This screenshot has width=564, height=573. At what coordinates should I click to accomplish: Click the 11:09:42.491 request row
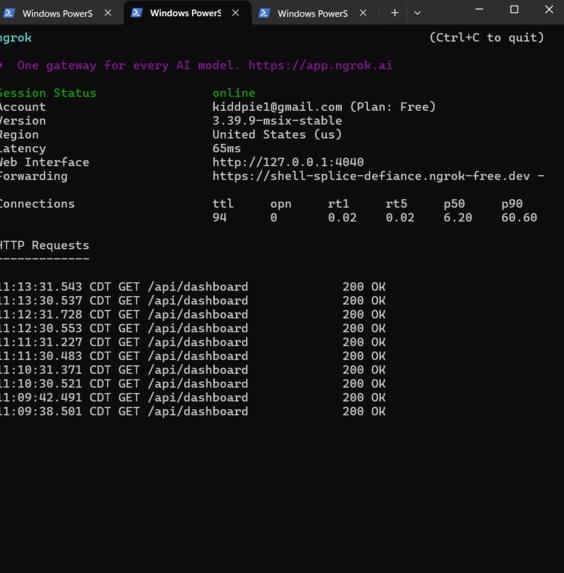[193, 398]
